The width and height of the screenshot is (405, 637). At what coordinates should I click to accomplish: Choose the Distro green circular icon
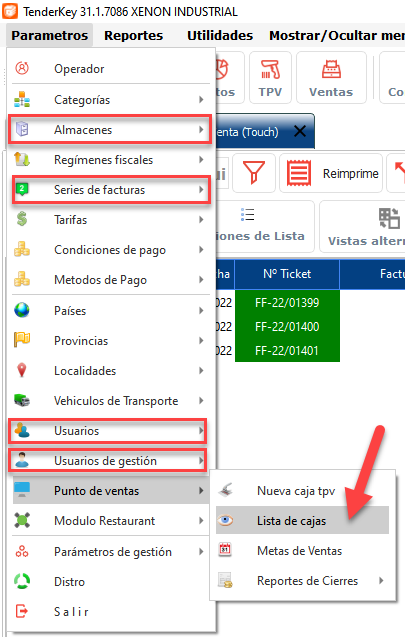coord(22,581)
